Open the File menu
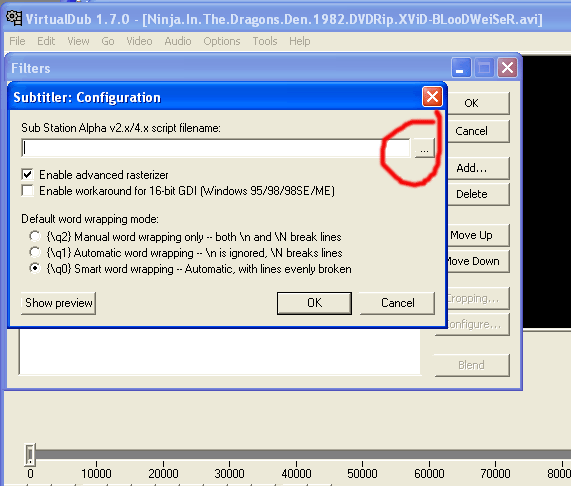Viewport: 571px width, 486px height. [17, 41]
